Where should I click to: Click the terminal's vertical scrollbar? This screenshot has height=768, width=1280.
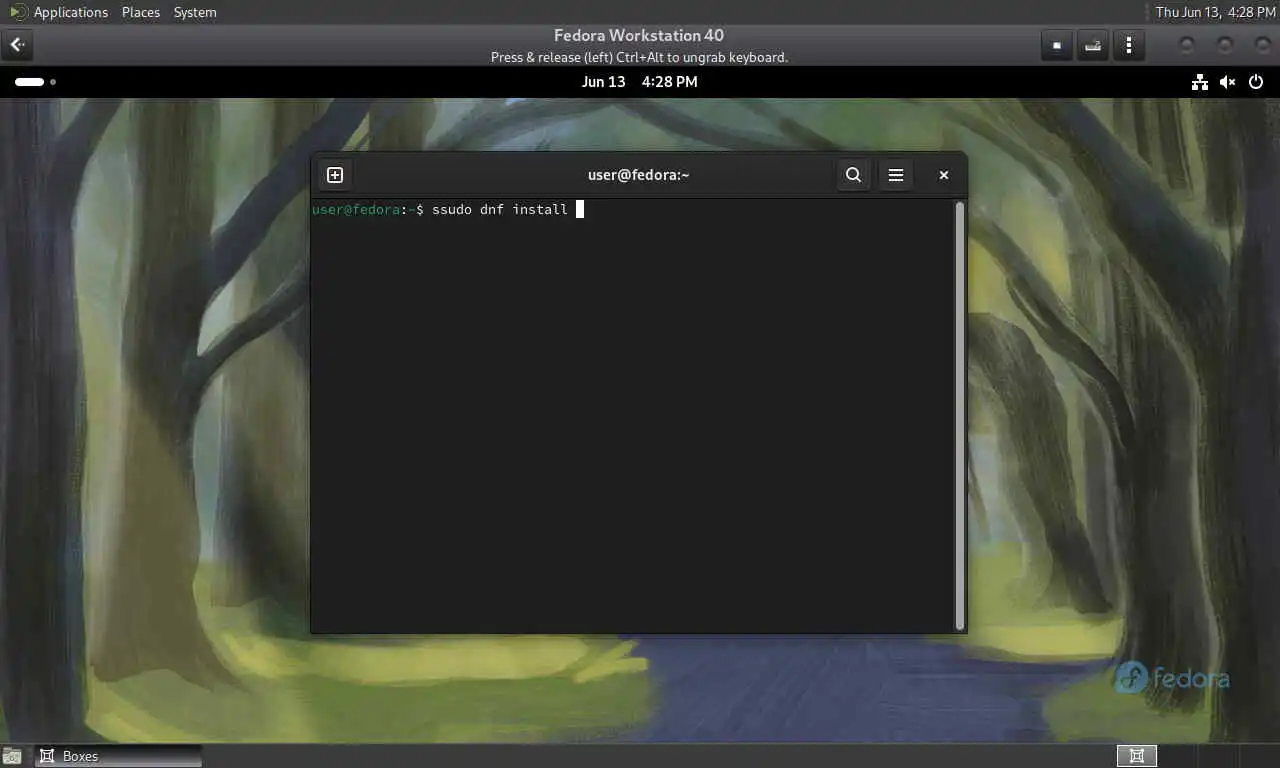[960, 415]
